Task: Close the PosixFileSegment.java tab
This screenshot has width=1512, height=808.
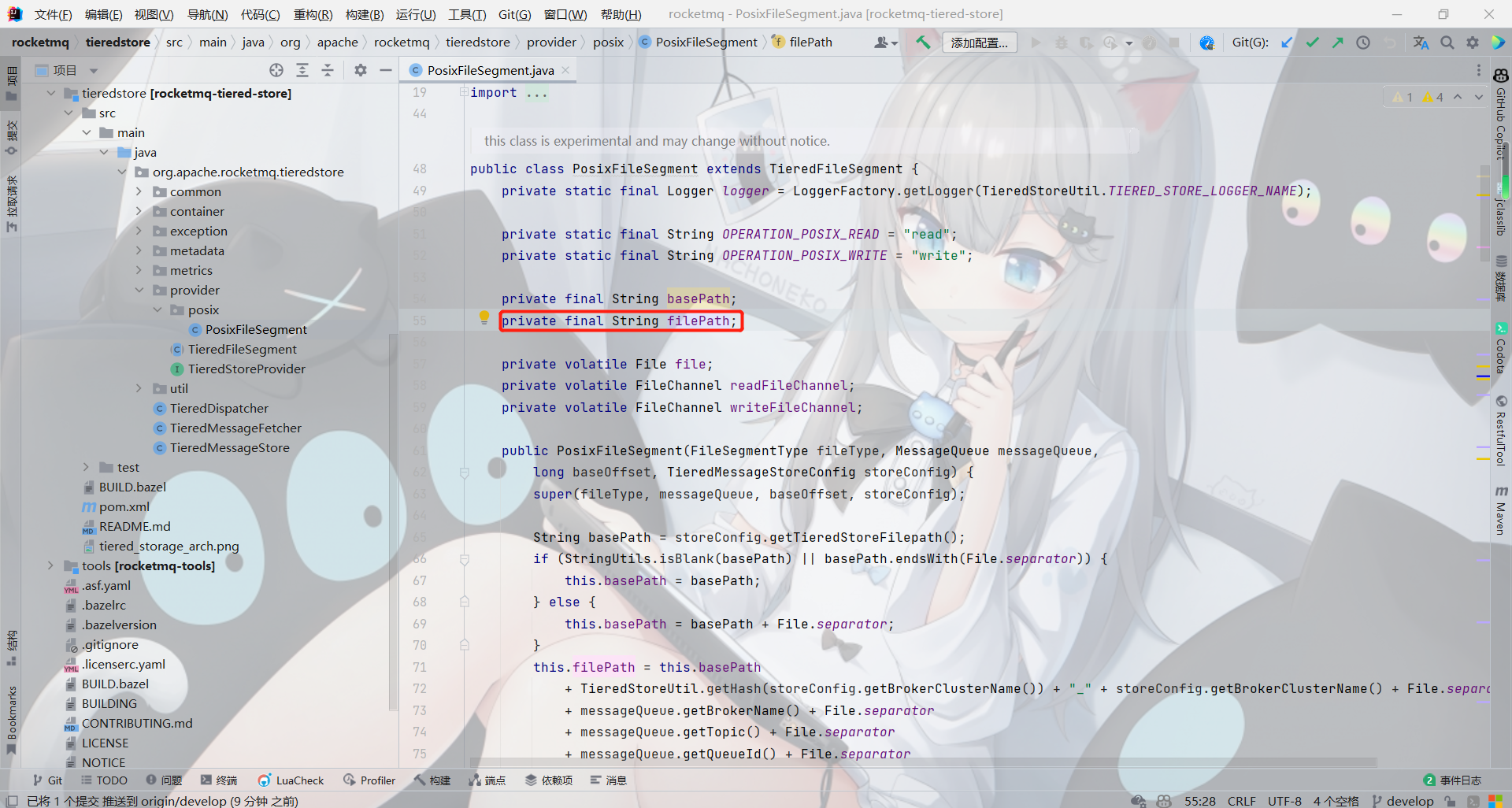Action: [x=565, y=70]
